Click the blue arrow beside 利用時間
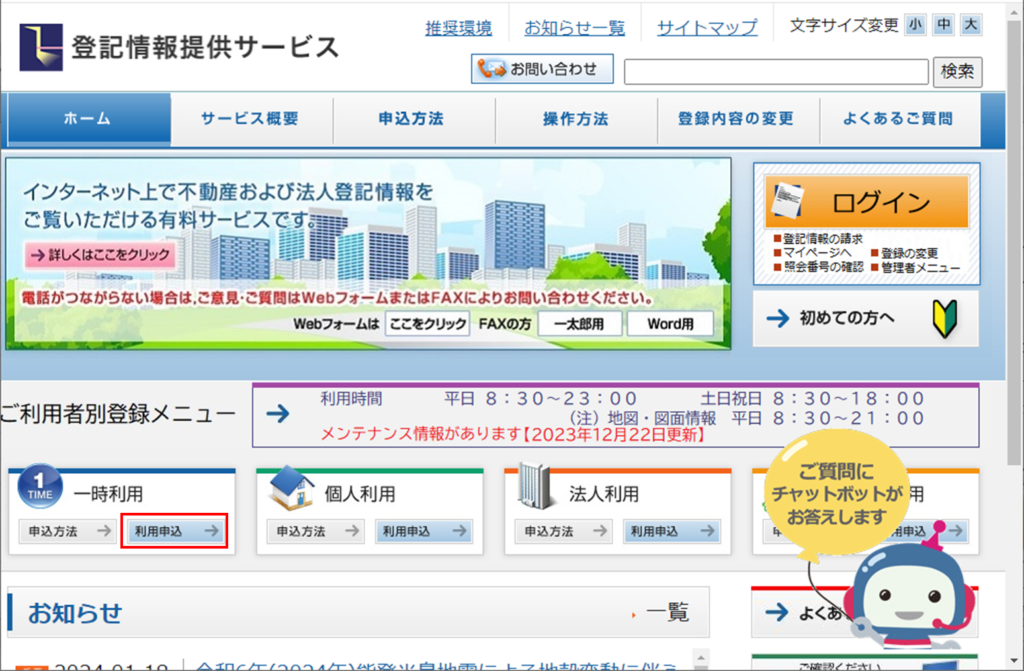Viewport: 1024px width, 671px height. click(278, 415)
